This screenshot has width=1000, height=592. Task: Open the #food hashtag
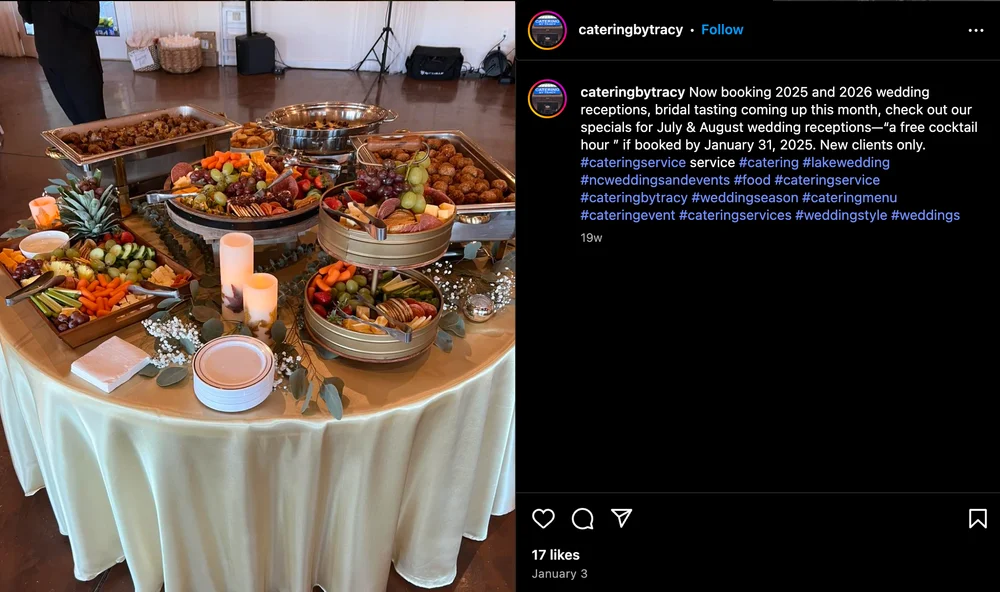tap(752, 180)
